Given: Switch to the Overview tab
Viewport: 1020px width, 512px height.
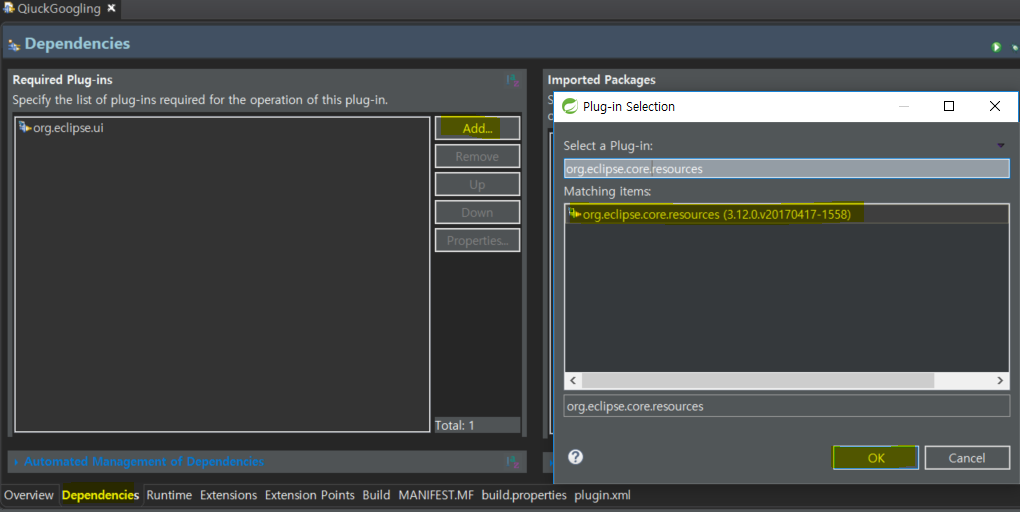Looking at the screenshot, I should [x=29, y=495].
